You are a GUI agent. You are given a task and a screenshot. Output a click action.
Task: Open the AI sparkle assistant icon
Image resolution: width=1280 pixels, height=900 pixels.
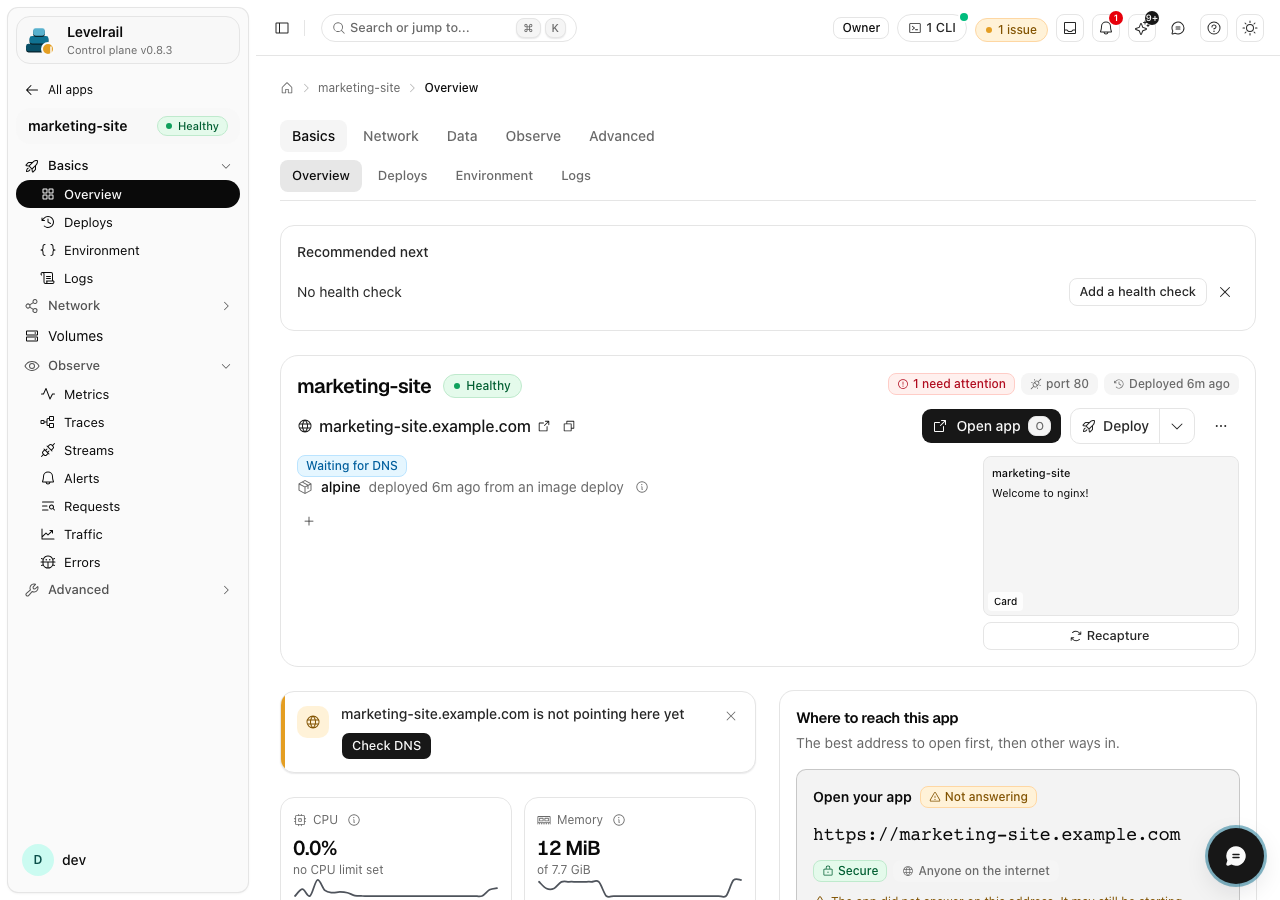(1142, 28)
